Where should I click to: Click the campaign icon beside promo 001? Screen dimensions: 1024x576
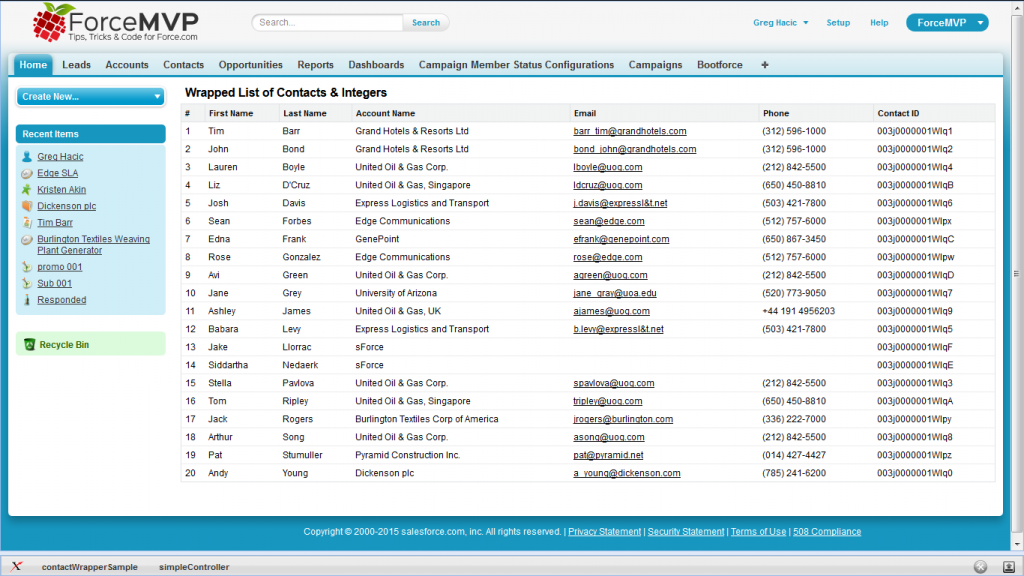(27, 267)
